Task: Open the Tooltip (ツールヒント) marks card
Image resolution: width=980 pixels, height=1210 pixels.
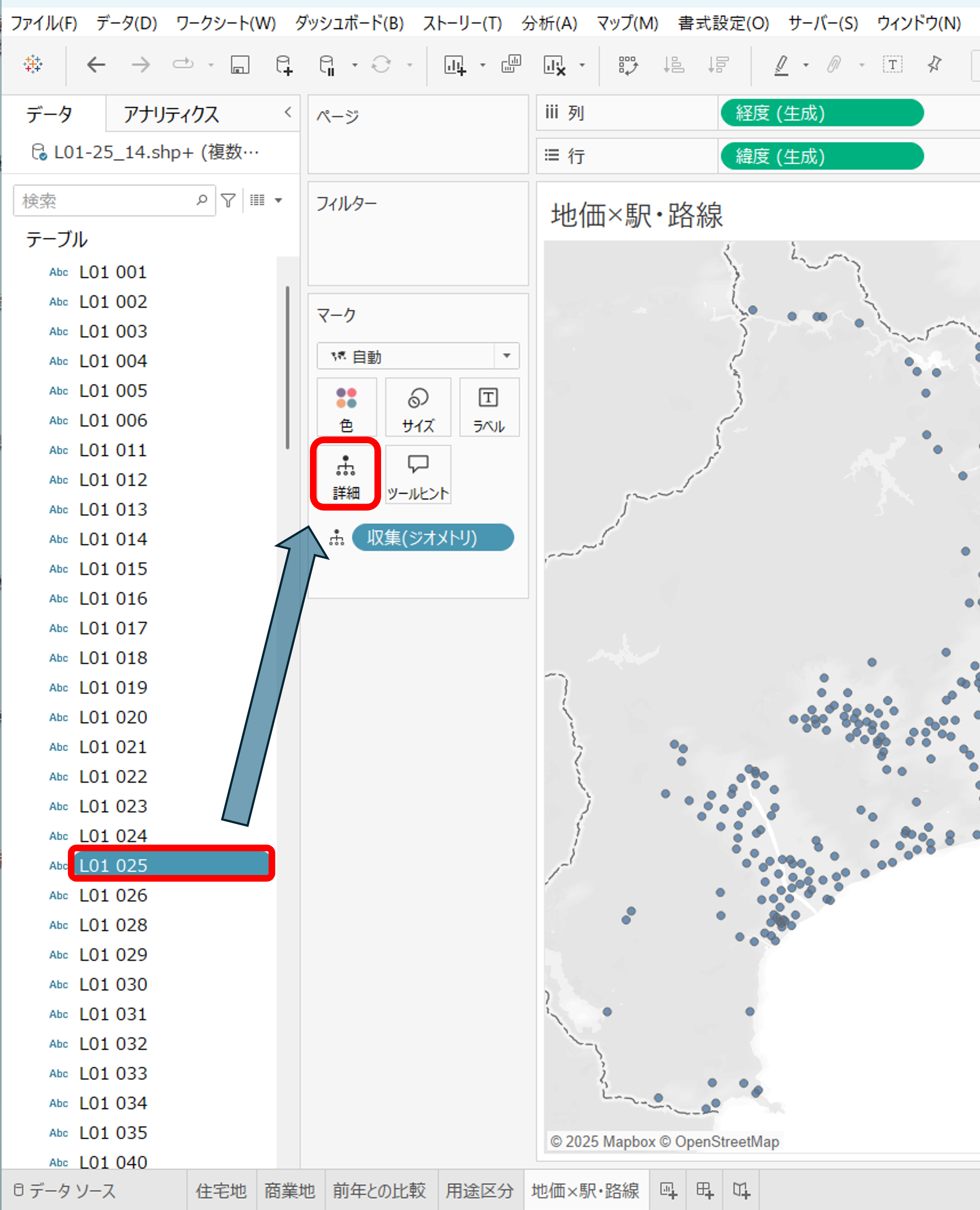Action: click(418, 475)
